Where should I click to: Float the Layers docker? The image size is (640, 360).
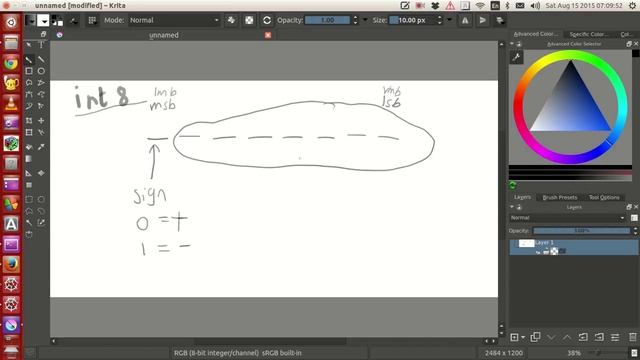(x=629, y=207)
